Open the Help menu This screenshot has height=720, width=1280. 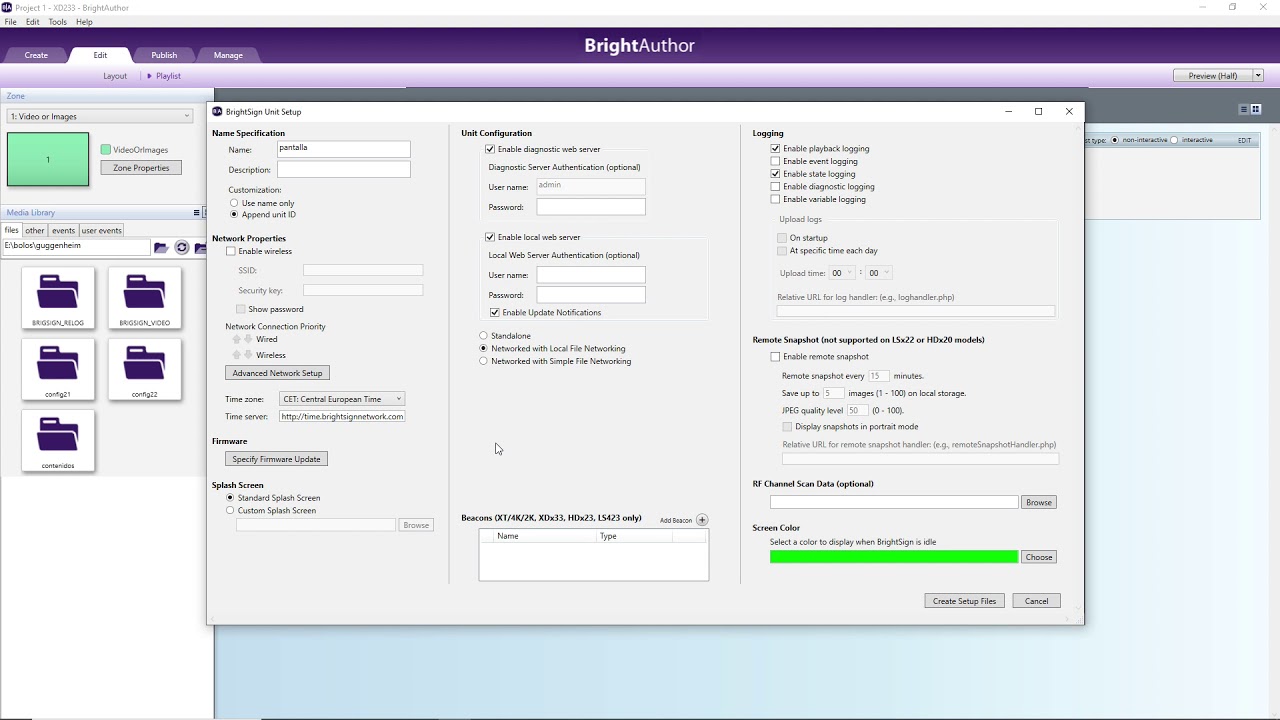click(84, 22)
